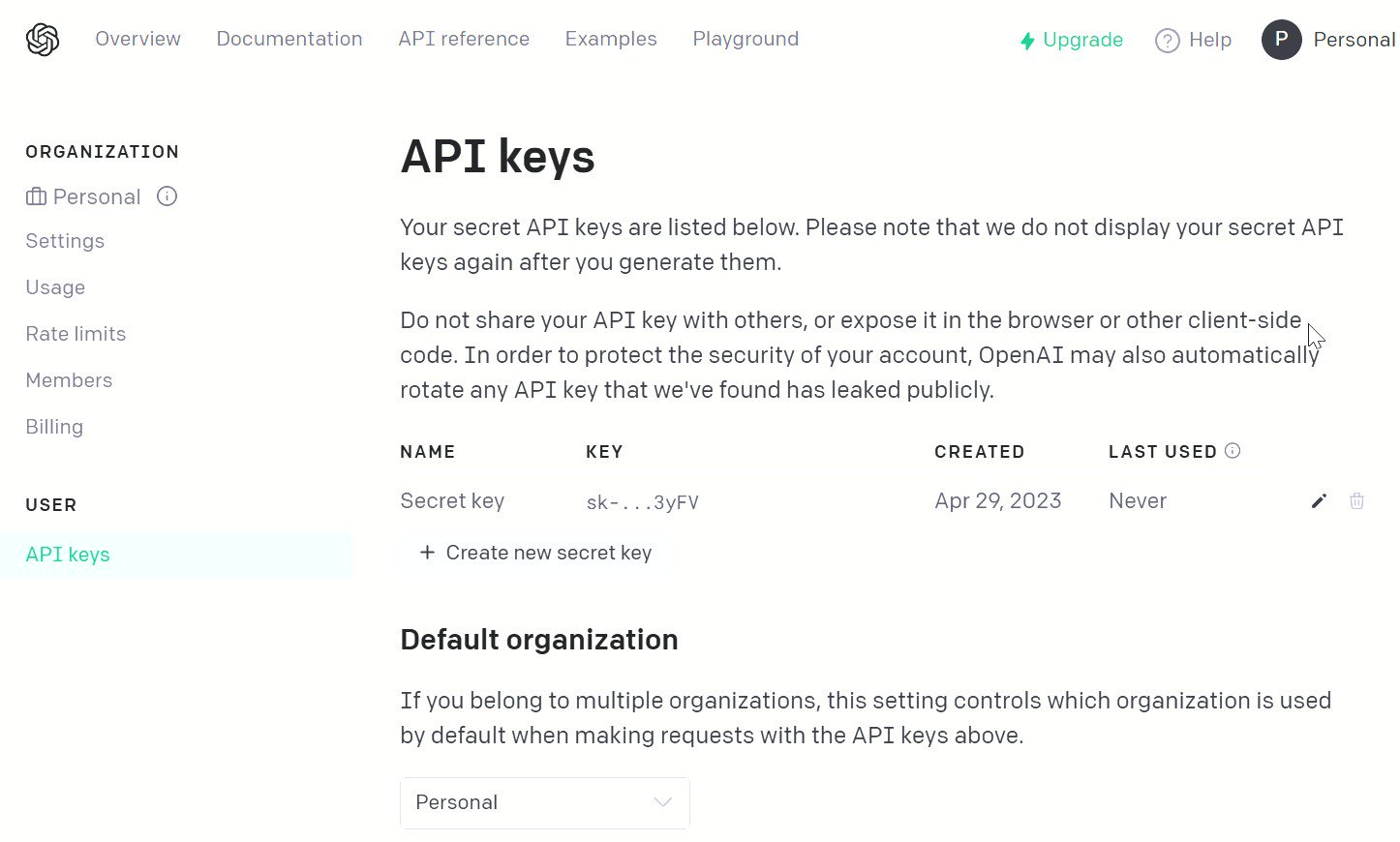Screen dimensions: 1400x842
Task: Click the plus icon for new key
Action: (427, 553)
